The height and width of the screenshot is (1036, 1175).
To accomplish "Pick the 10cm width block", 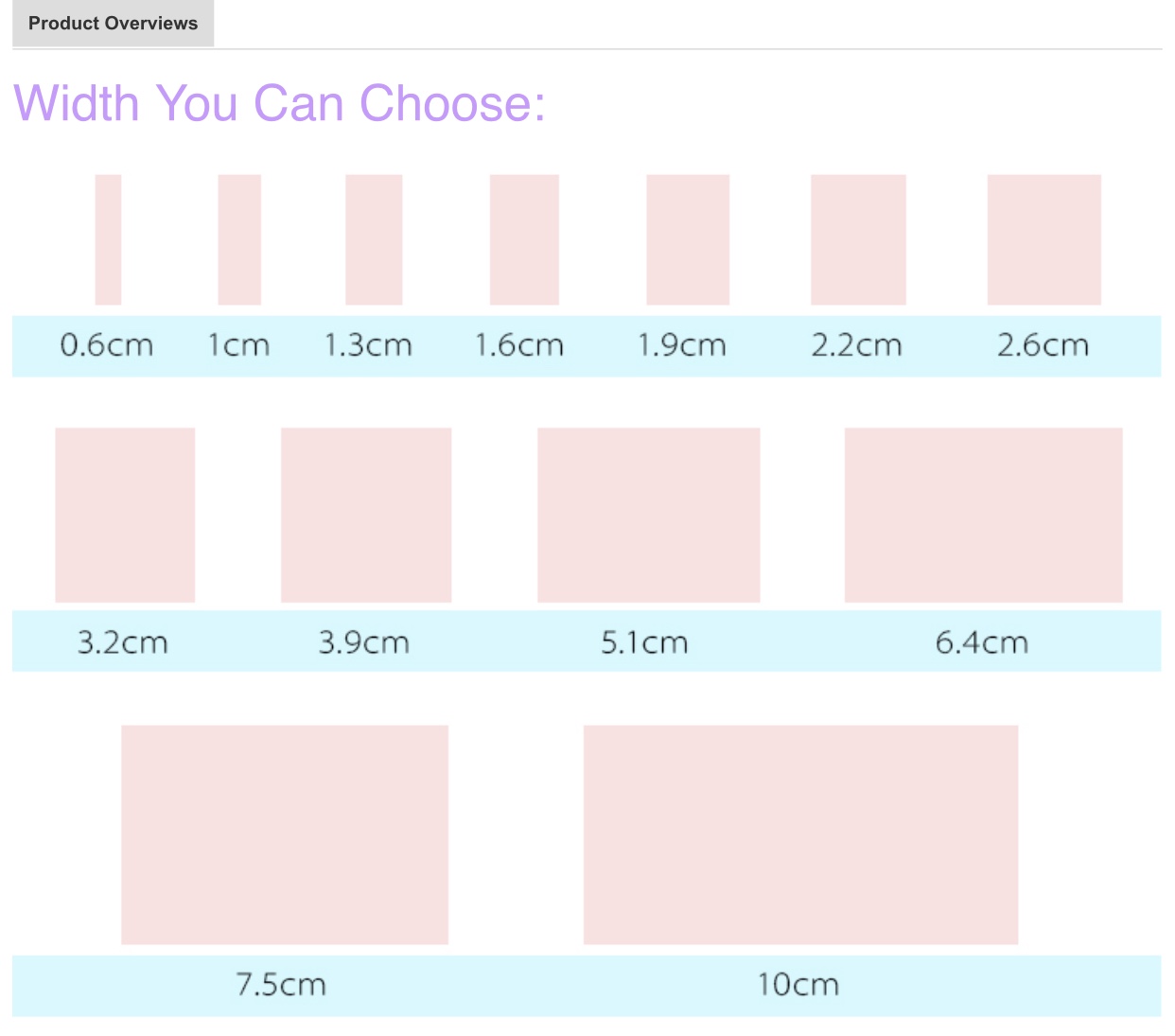I will click(801, 834).
